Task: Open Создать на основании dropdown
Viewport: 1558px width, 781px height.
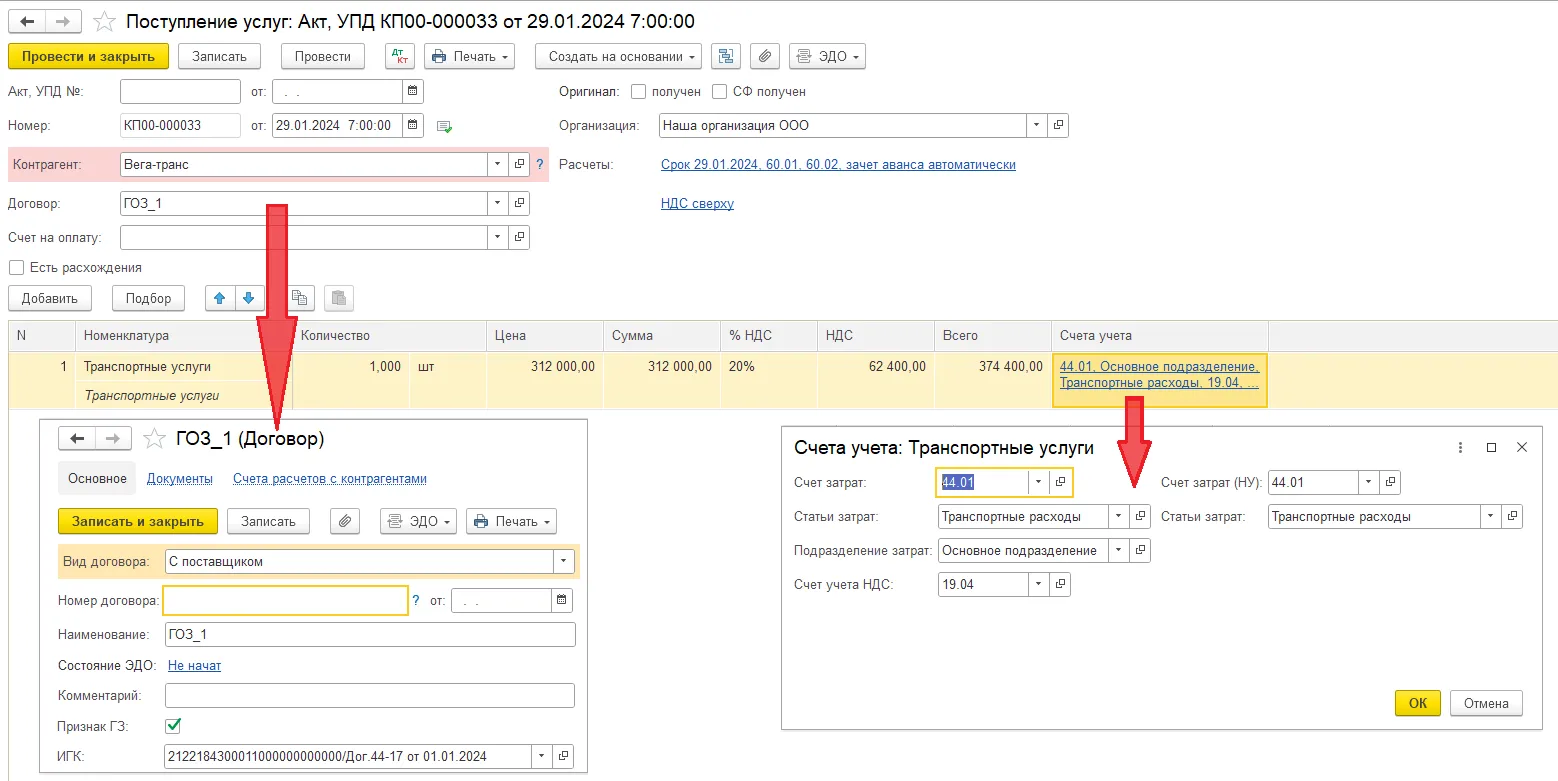Action: [618, 57]
